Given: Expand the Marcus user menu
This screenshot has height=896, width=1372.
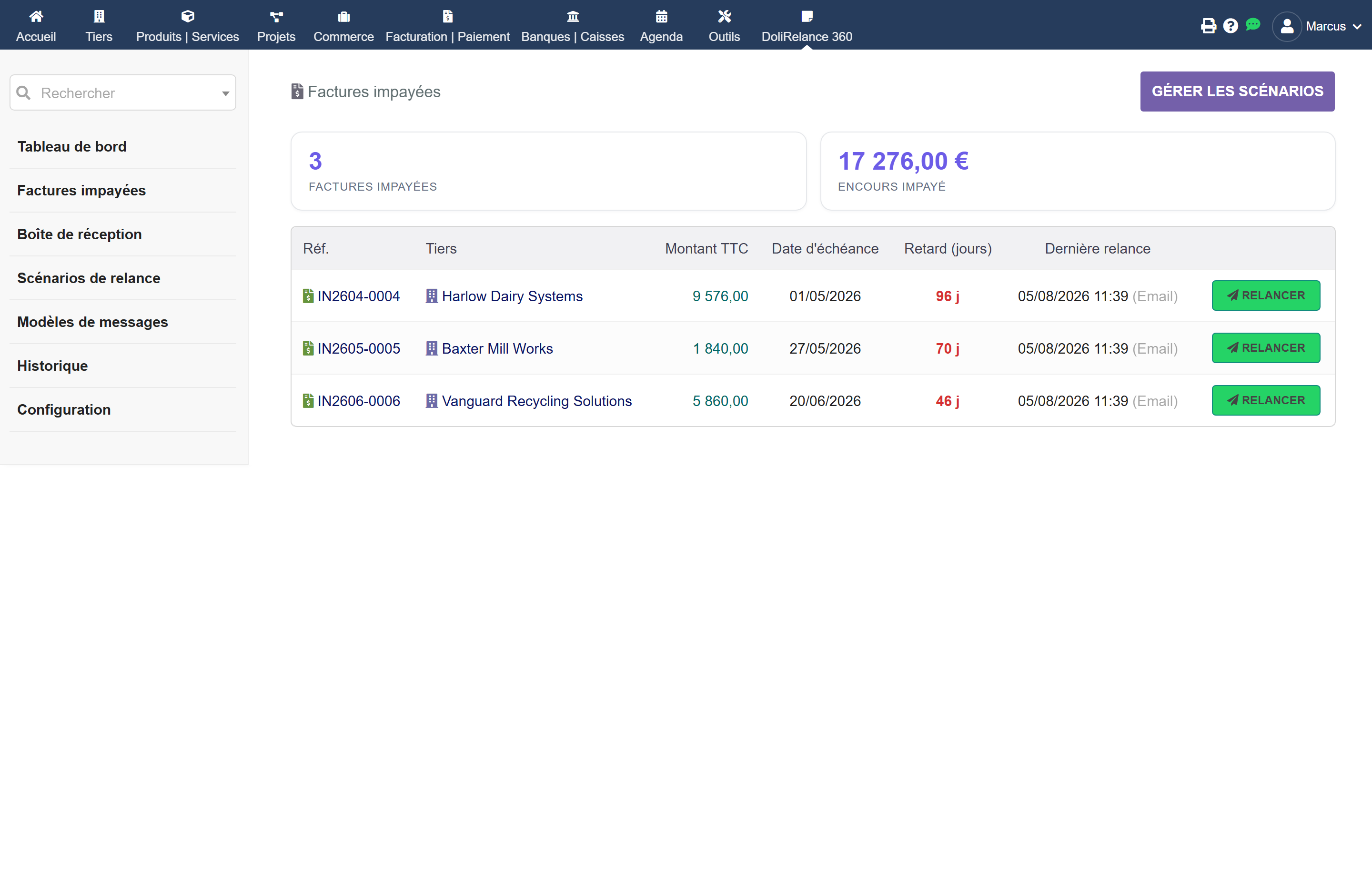Looking at the screenshot, I should pos(1317,26).
